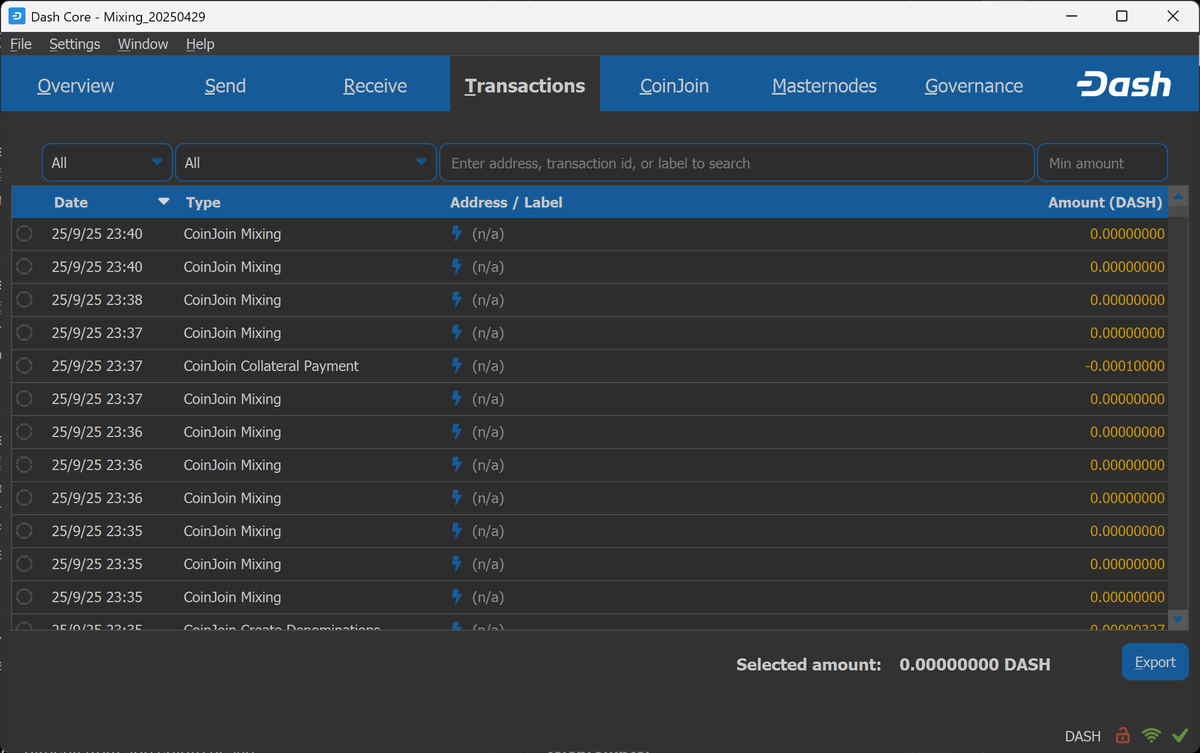
Task: Switch to the CoinJoin tab
Action: [x=674, y=86]
